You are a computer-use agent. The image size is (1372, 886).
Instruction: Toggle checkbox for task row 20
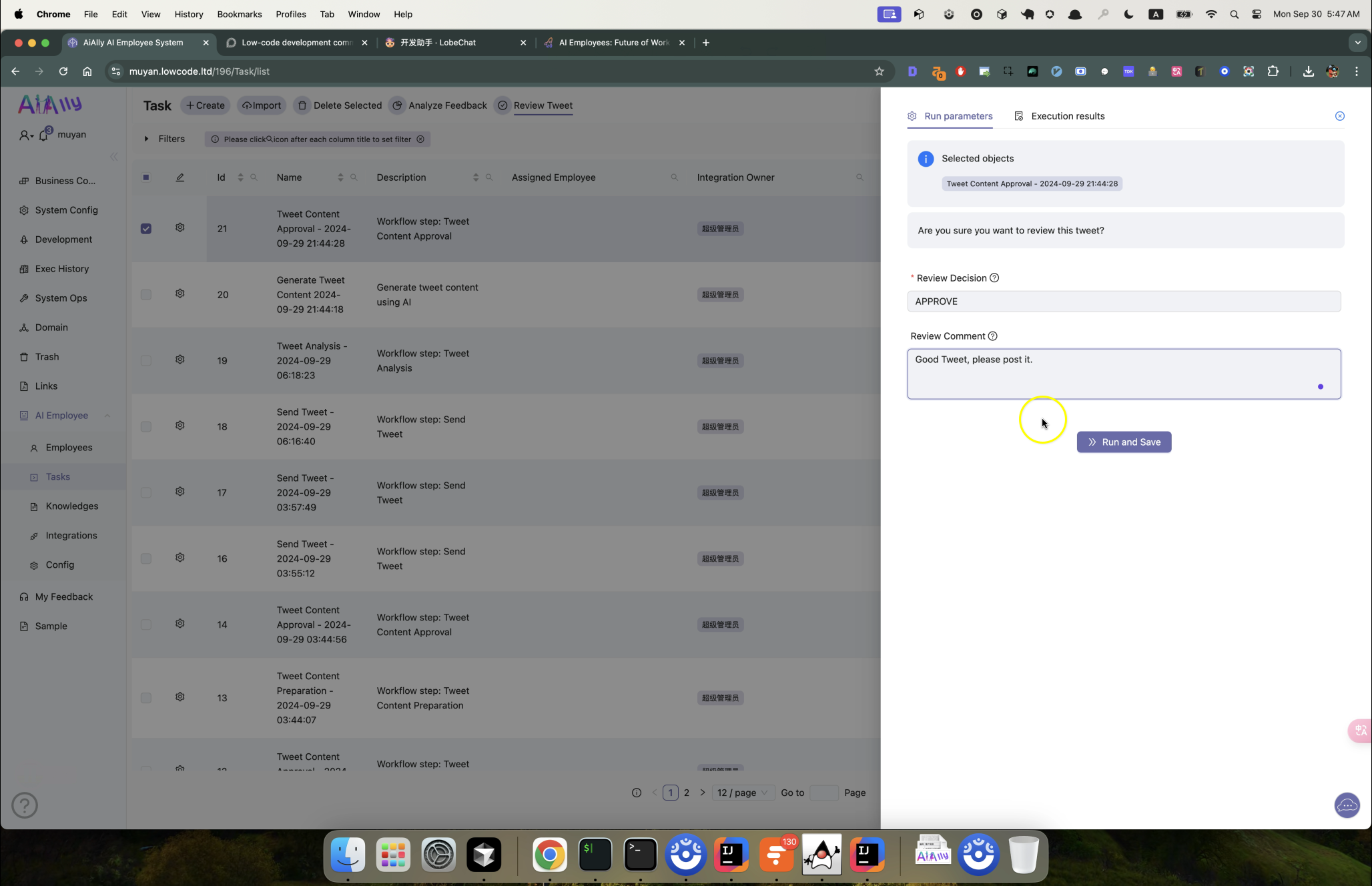pyautogui.click(x=146, y=294)
